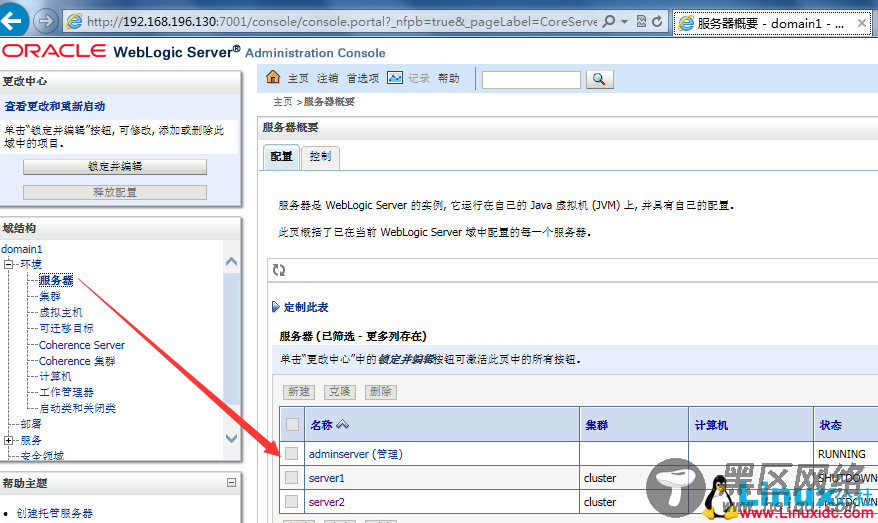Collapse the 帮助主题 panel
This screenshot has height=523, width=878.
pos(231,483)
